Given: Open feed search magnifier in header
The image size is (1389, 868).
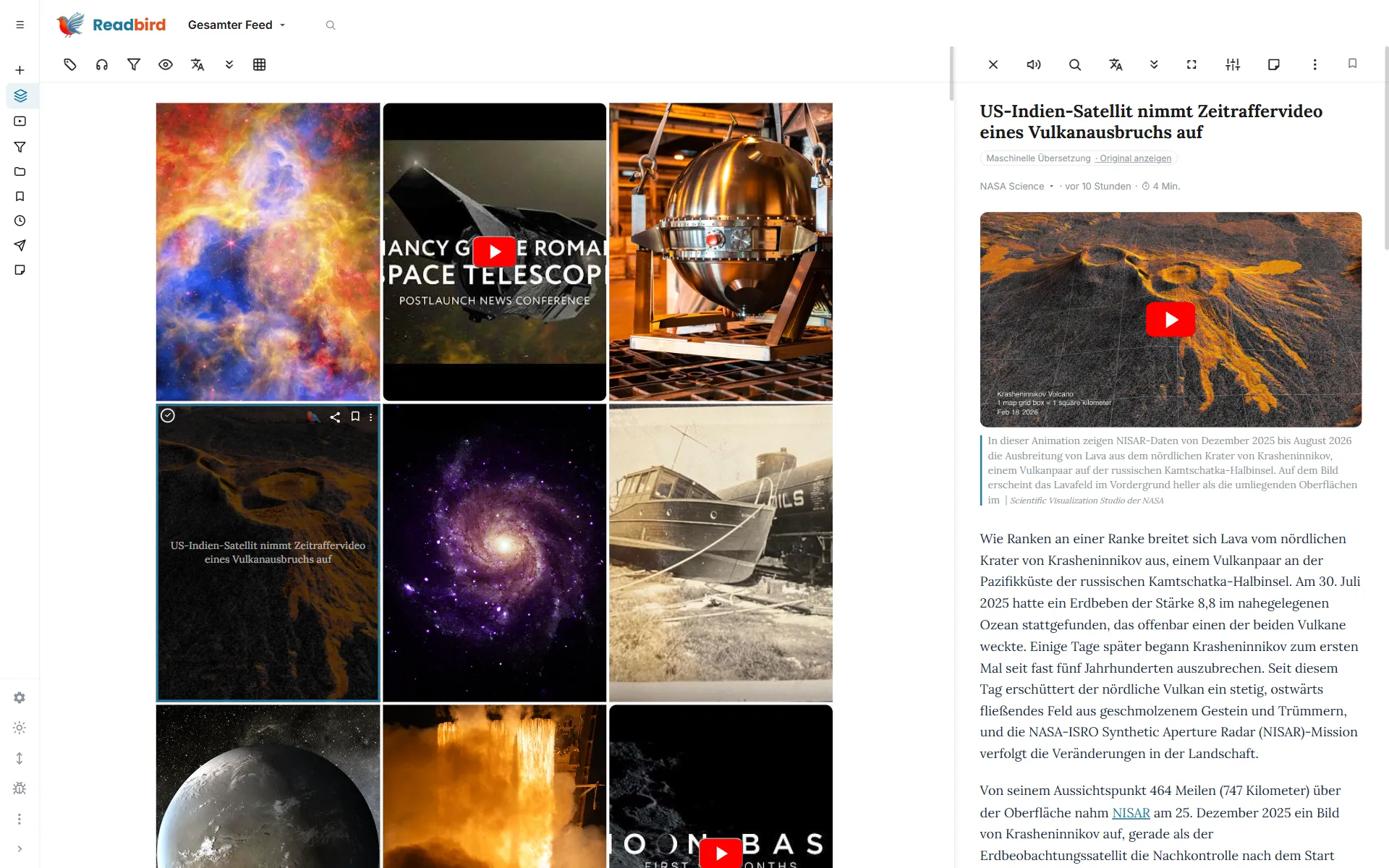Looking at the screenshot, I should [x=331, y=25].
